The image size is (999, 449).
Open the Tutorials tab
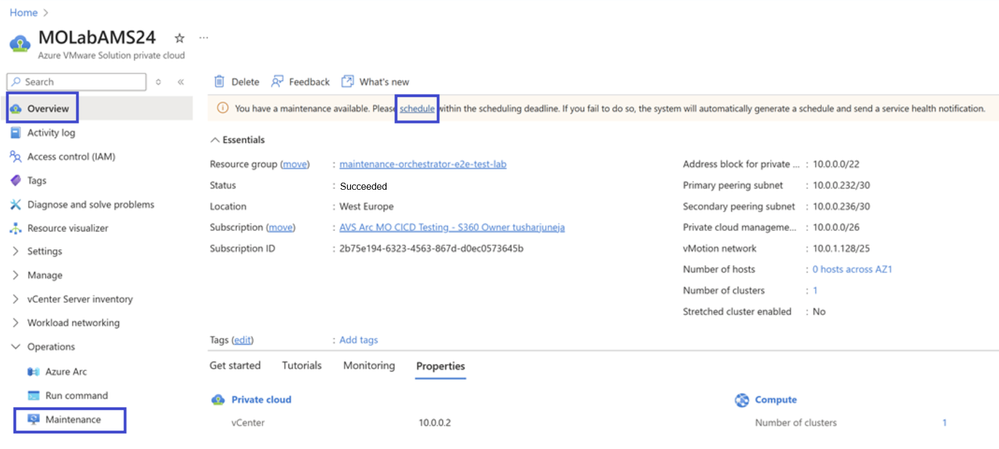click(302, 366)
